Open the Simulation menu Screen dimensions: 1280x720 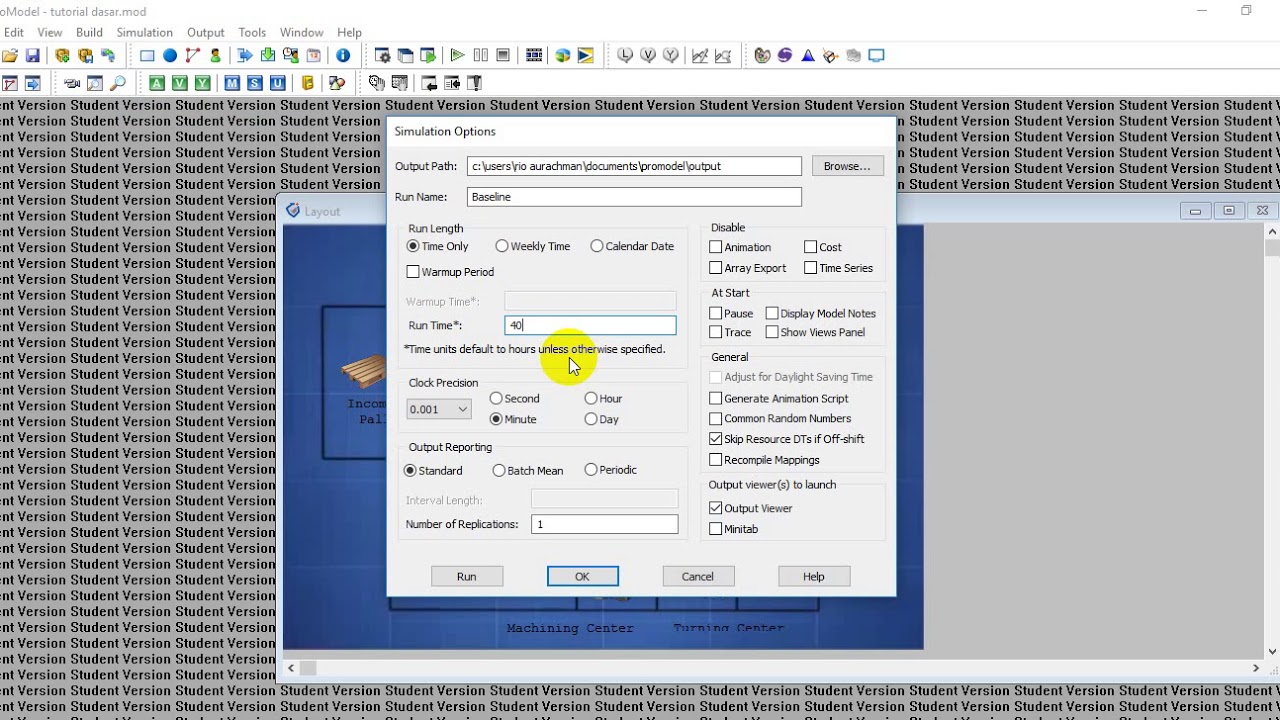145,33
